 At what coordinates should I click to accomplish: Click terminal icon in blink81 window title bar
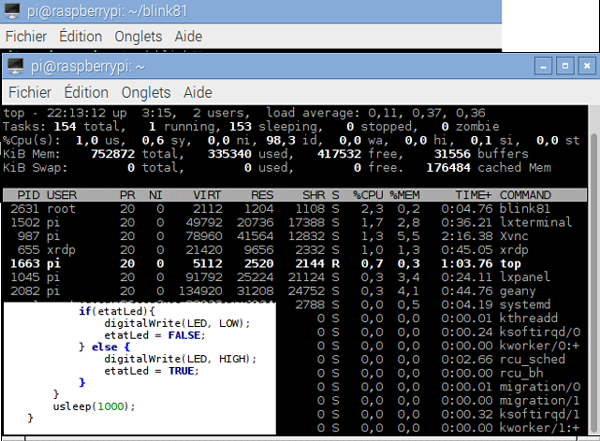[12, 11]
